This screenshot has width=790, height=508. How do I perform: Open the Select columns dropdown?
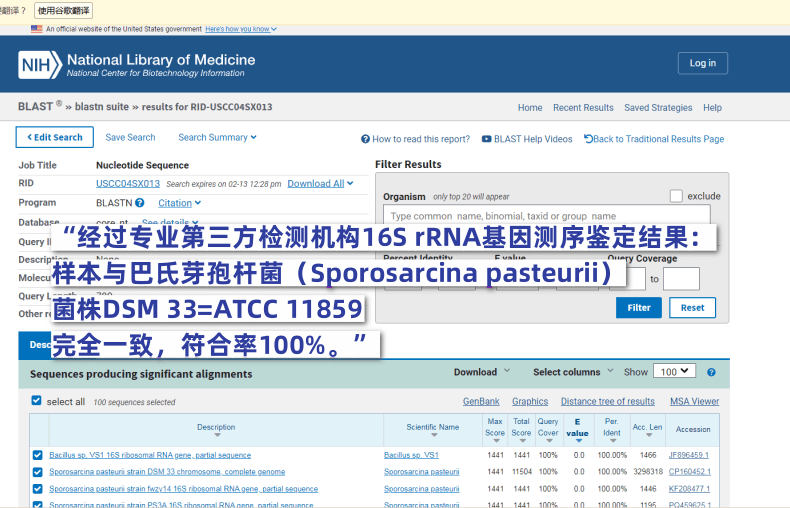click(x=573, y=372)
